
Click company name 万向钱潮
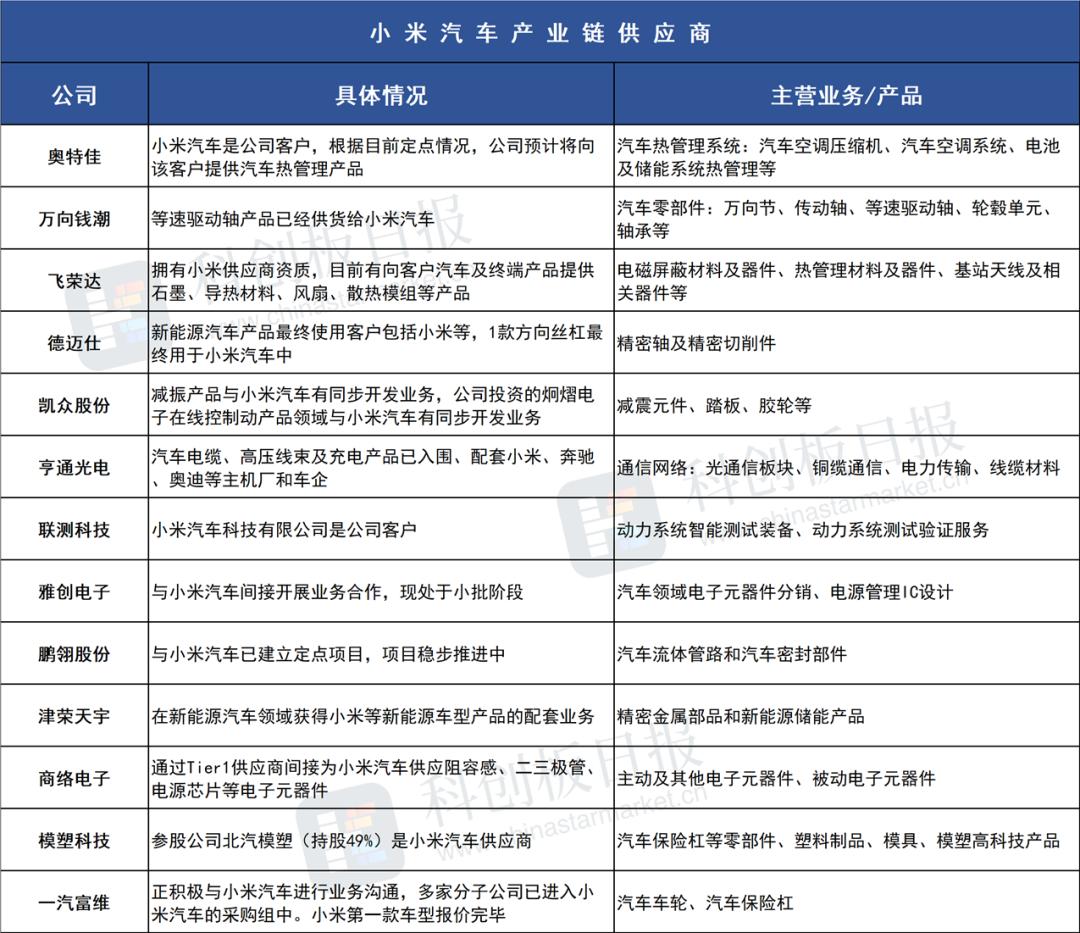(74, 219)
